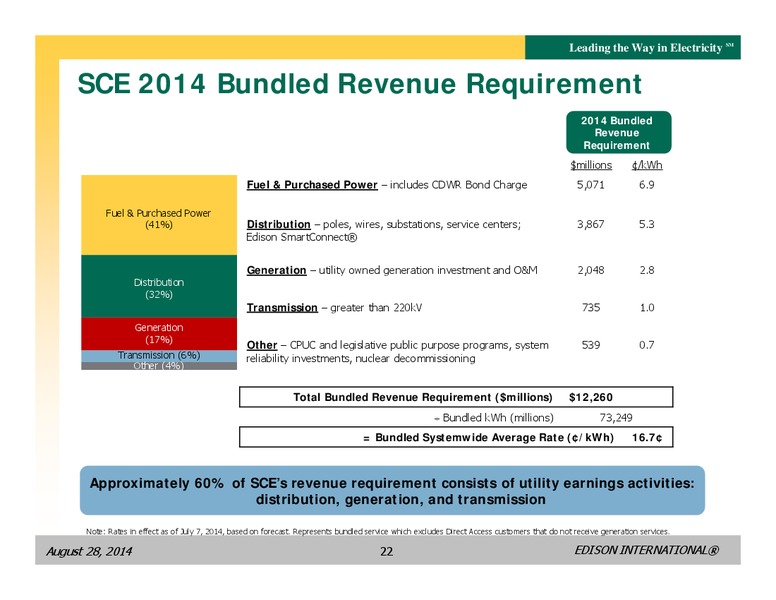Image resolution: width=776 pixels, height=600 pixels.
Task: Click the '73,249' value
Action: [x=616, y=418]
